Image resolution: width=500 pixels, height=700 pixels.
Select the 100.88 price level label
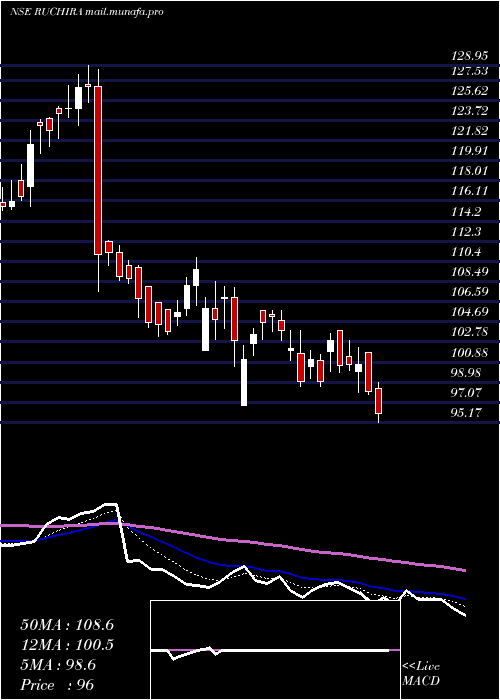(x=470, y=353)
